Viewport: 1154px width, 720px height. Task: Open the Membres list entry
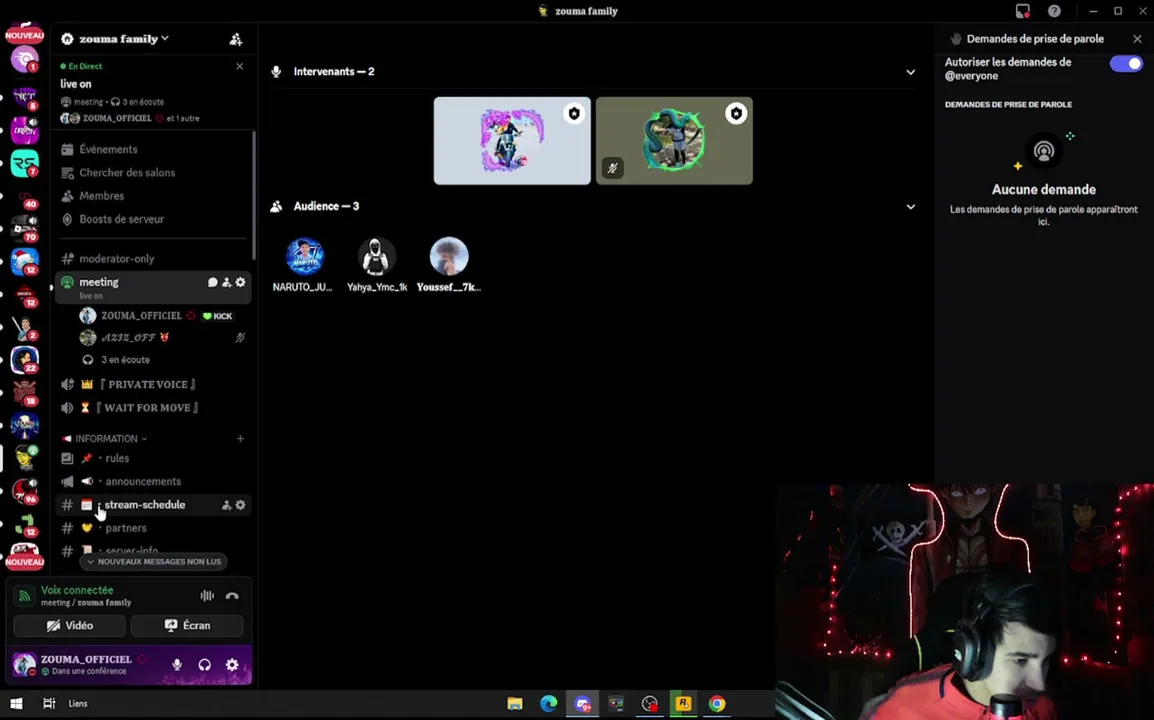pos(102,196)
